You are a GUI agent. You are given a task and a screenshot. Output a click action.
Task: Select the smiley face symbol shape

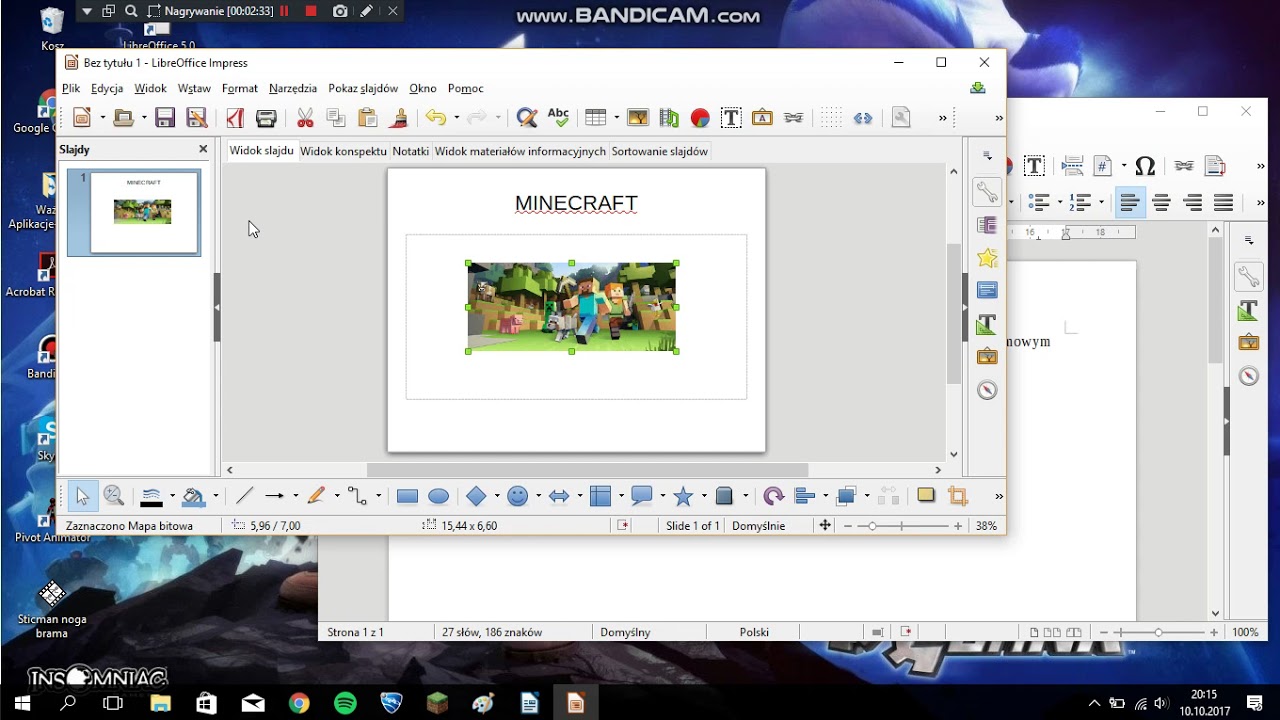[x=517, y=496]
